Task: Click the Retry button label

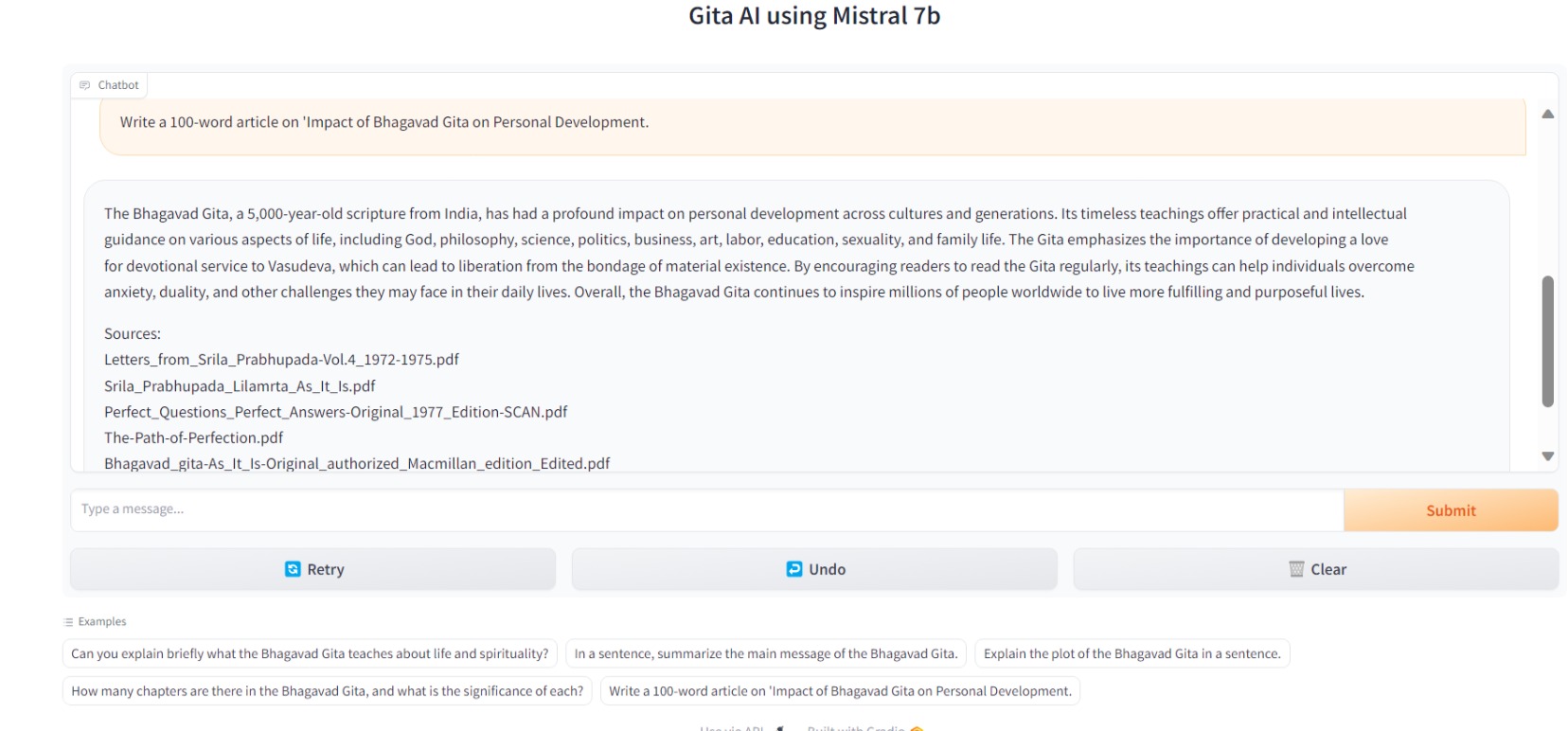Action: [326, 569]
